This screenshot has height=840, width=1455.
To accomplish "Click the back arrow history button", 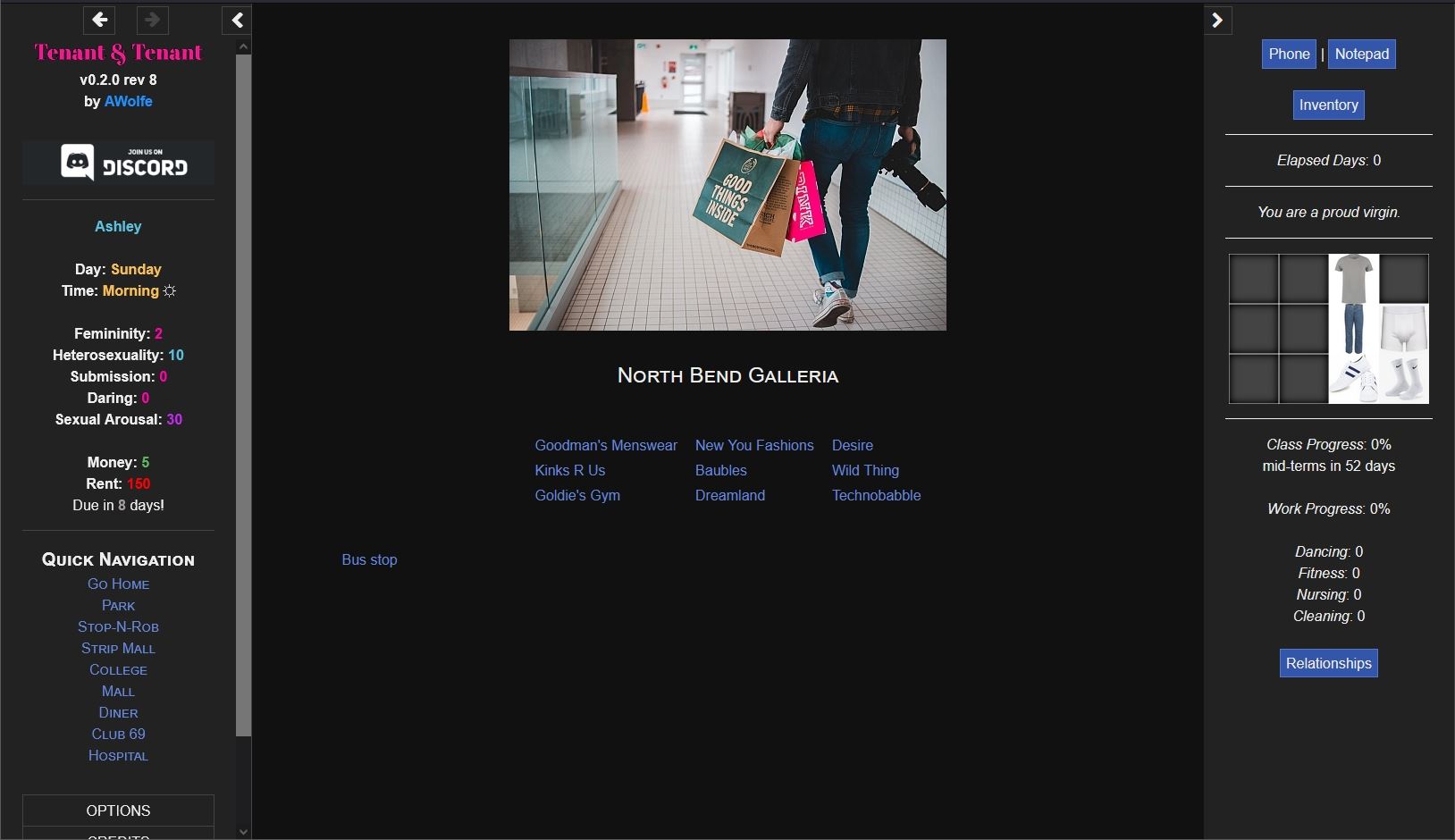I will coord(100,20).
